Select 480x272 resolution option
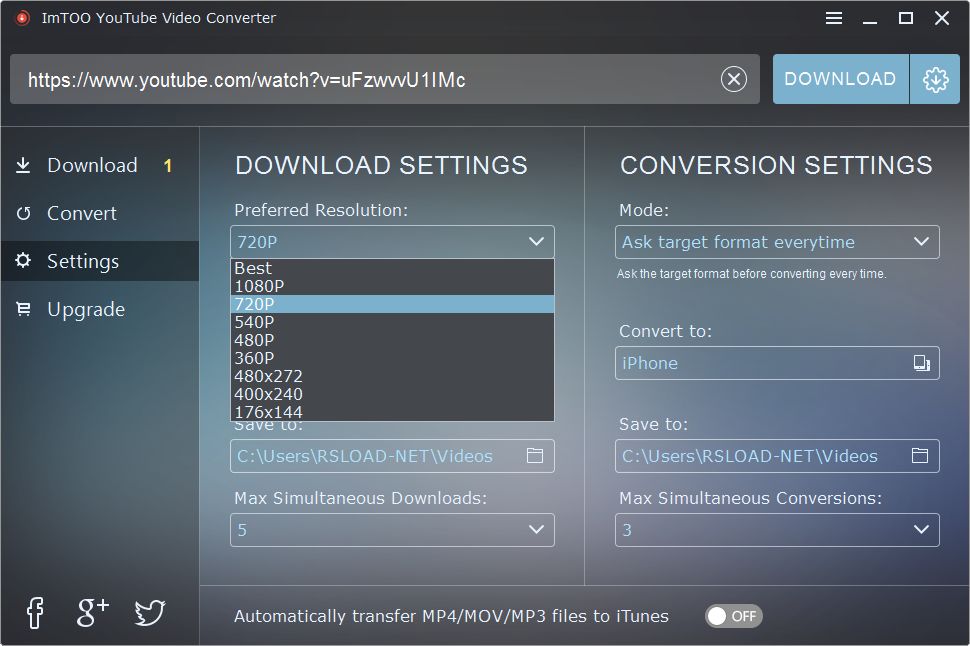The image size is (970, 646). tap(392, 376)
